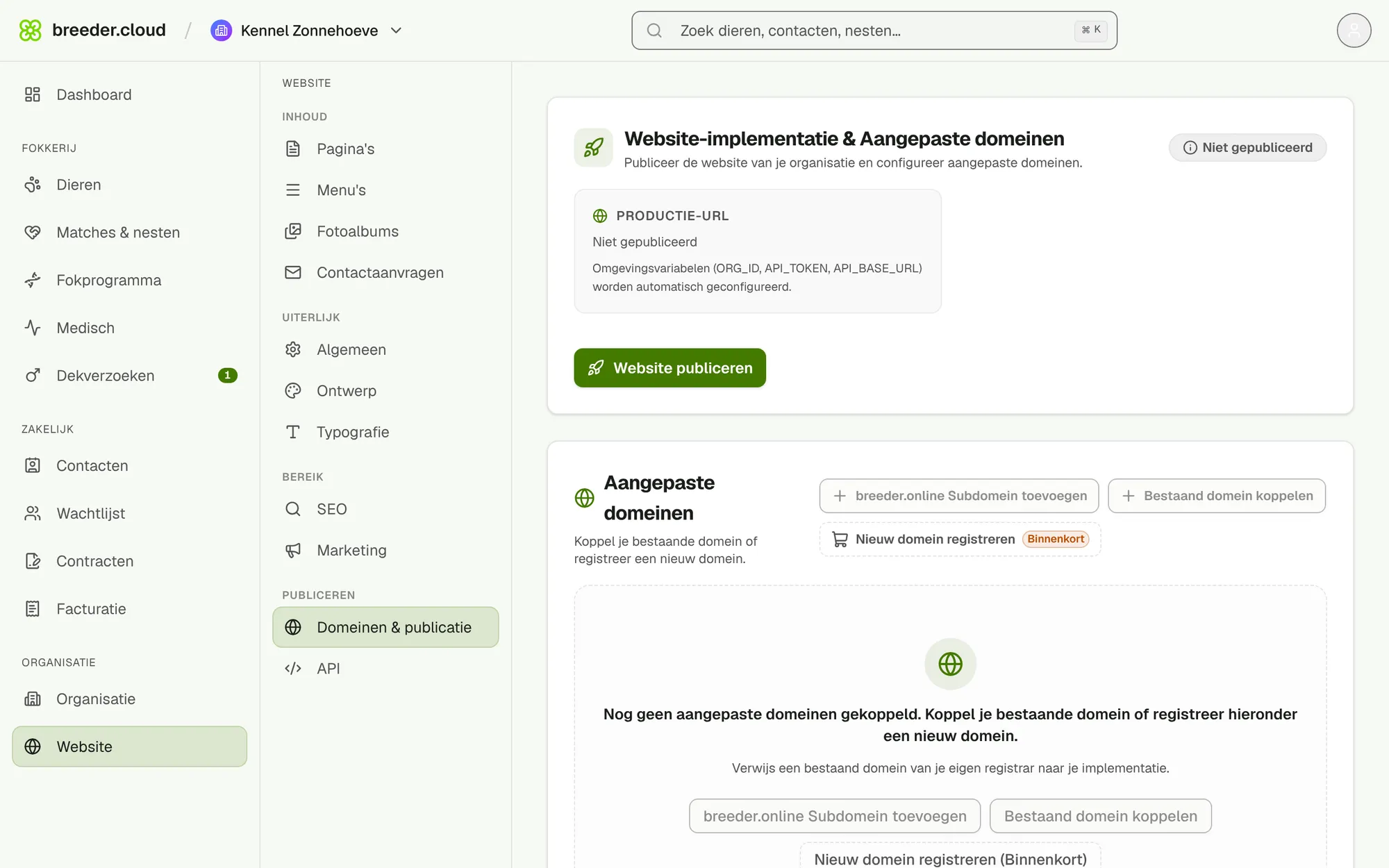Open the Menu's section

(385, 190)
